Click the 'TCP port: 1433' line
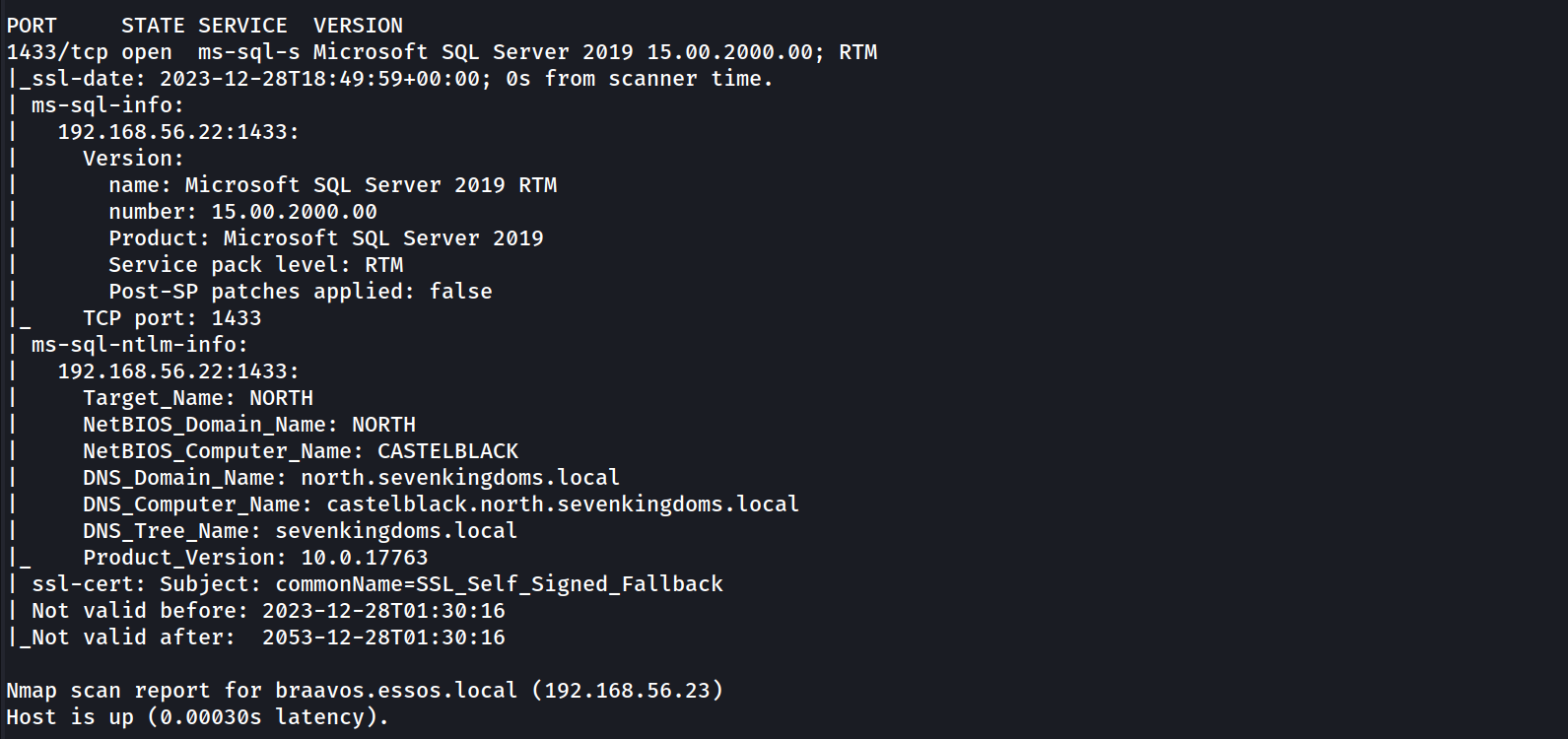Image resolution: width=1568 pixels, height=739 pixels. pyautogui.click(x=172, y=318)
